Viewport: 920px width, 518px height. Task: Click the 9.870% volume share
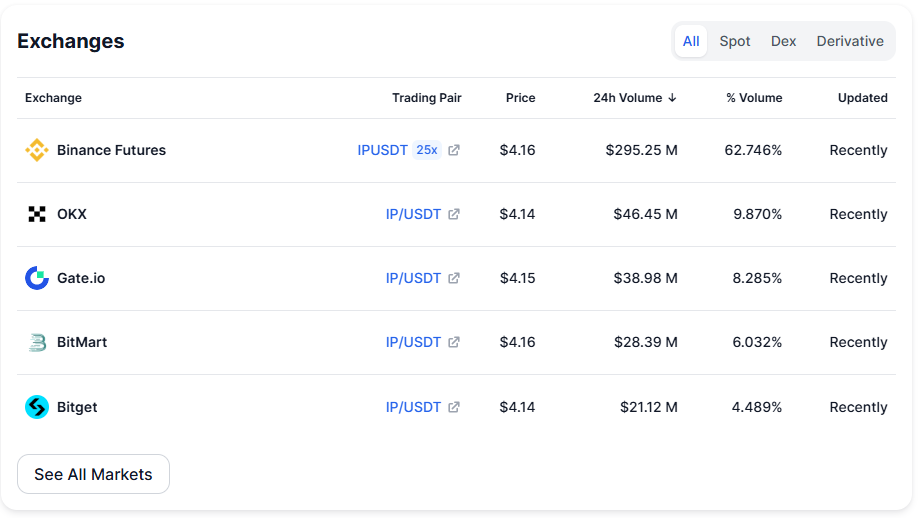757,214
